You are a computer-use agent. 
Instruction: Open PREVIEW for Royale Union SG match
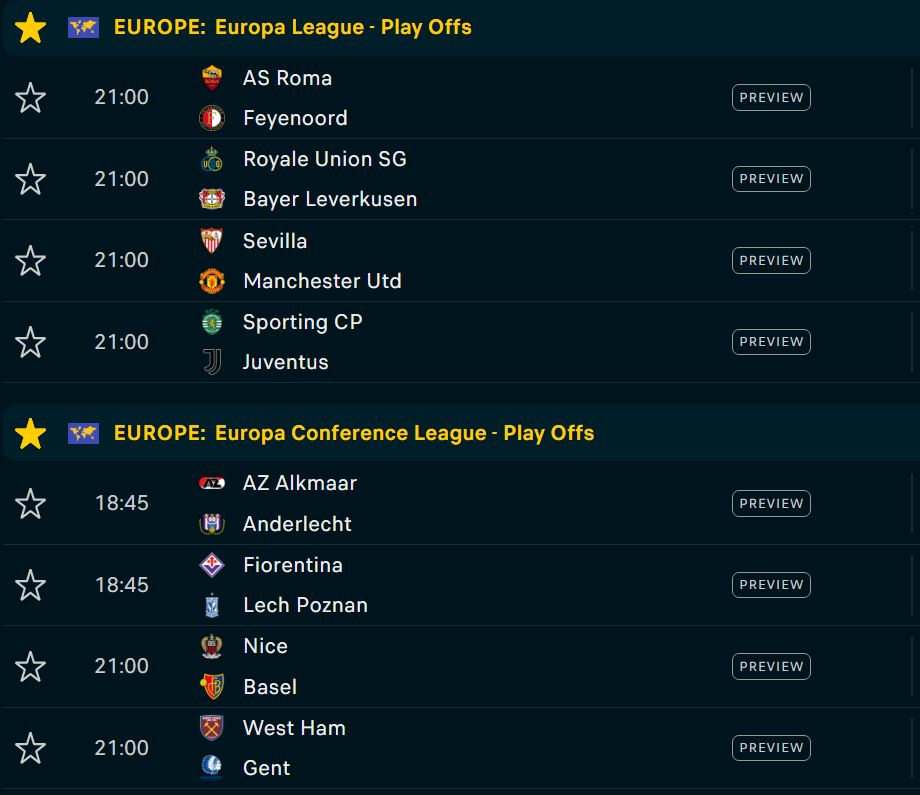tap(771, 179)
